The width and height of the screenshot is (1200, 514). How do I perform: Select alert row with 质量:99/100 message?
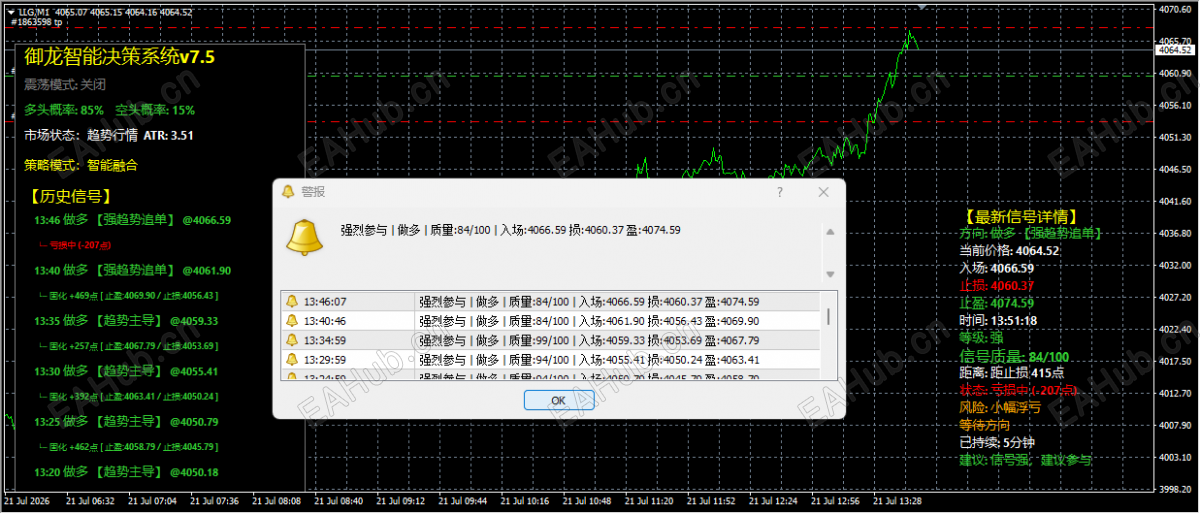click(x=550, y=340)
